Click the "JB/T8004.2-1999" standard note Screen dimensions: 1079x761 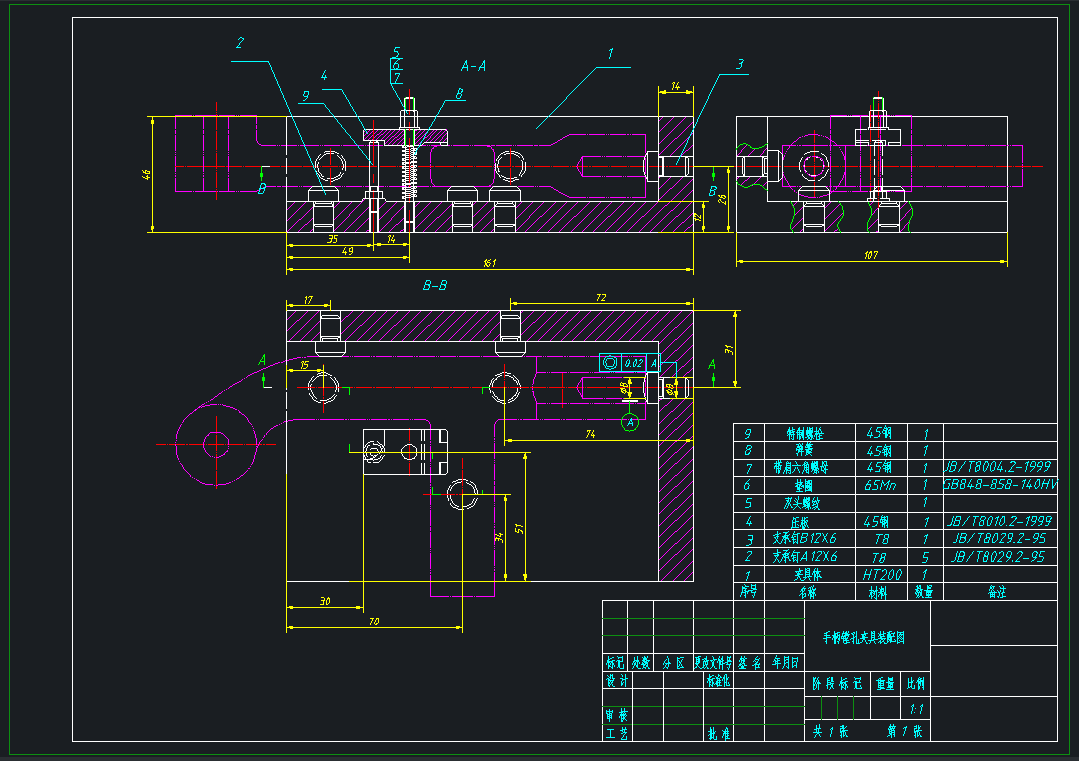click(997, 467)
